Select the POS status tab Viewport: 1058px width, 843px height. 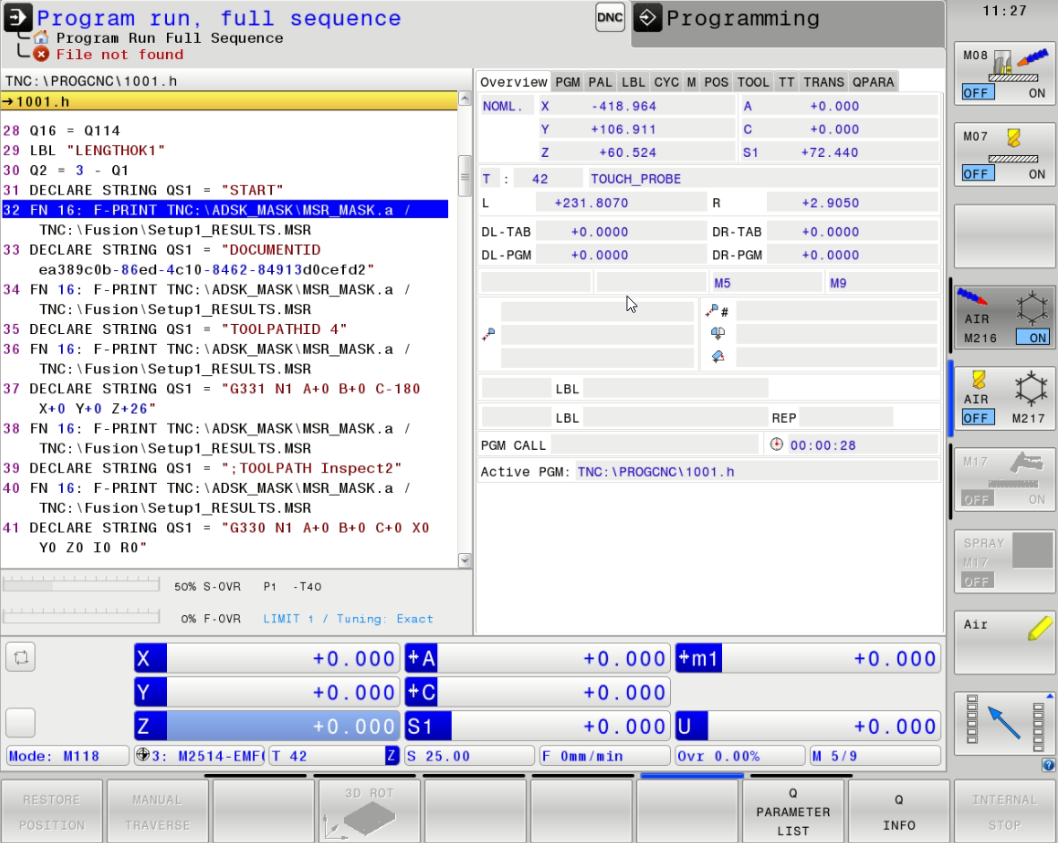click(x=716, y=82)
